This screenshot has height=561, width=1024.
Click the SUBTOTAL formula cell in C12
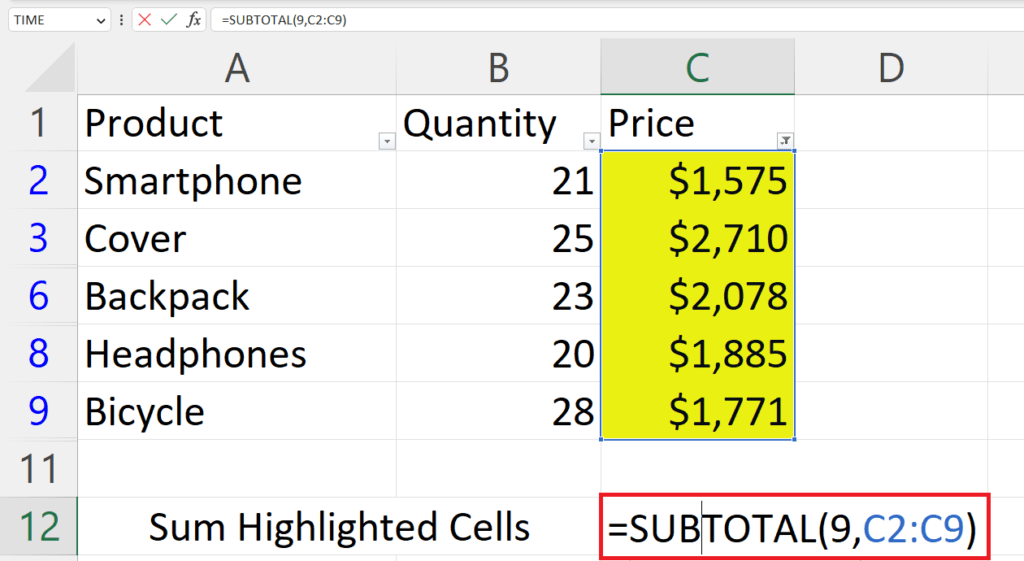tap(795, 526)
